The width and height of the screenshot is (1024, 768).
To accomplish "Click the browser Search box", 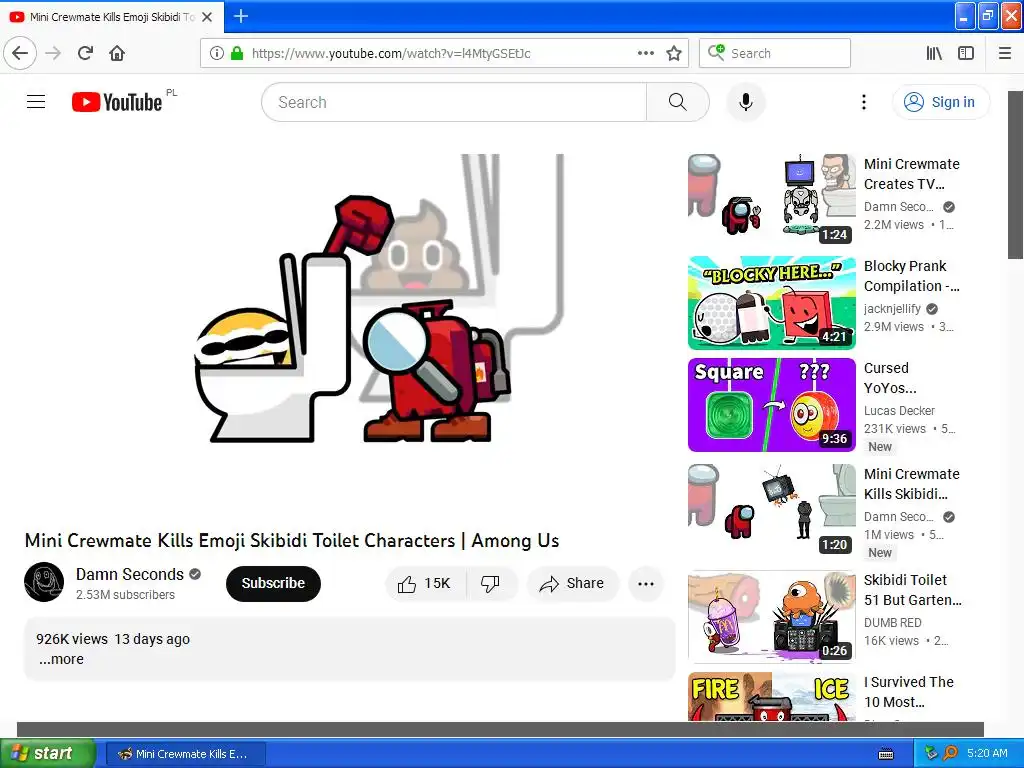I will click(x=775, y=53).
